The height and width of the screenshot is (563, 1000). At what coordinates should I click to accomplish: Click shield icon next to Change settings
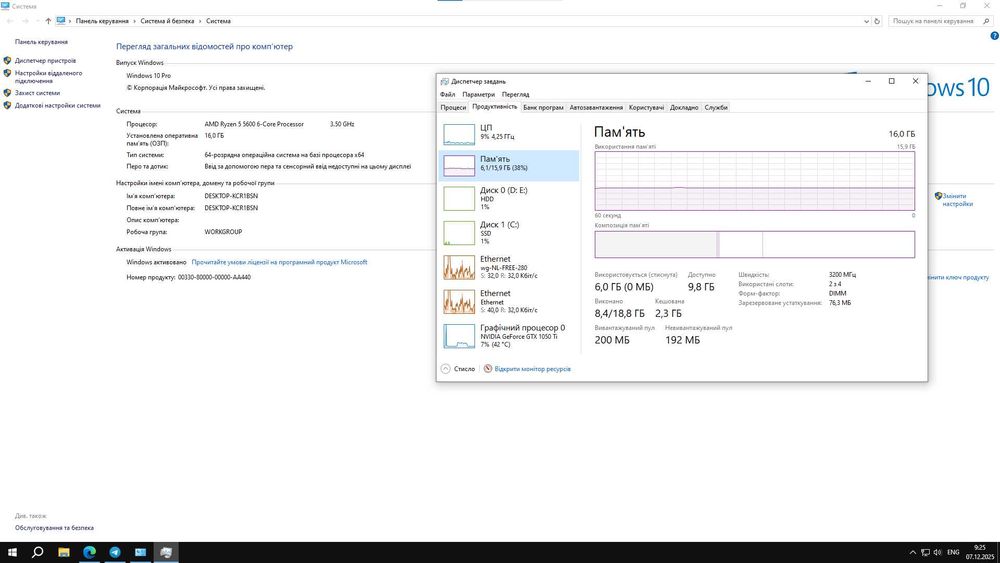click(x=938, y=196)
